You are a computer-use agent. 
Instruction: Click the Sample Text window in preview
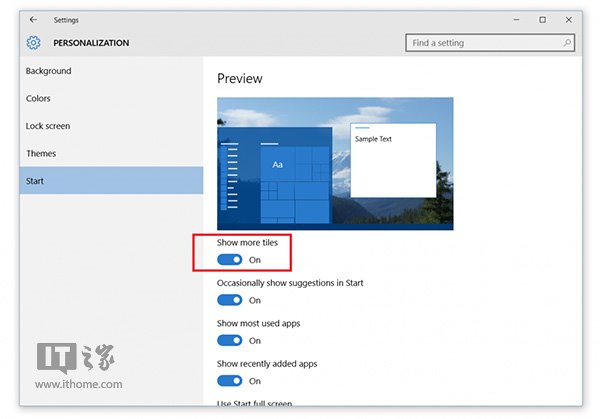point(393,160)
